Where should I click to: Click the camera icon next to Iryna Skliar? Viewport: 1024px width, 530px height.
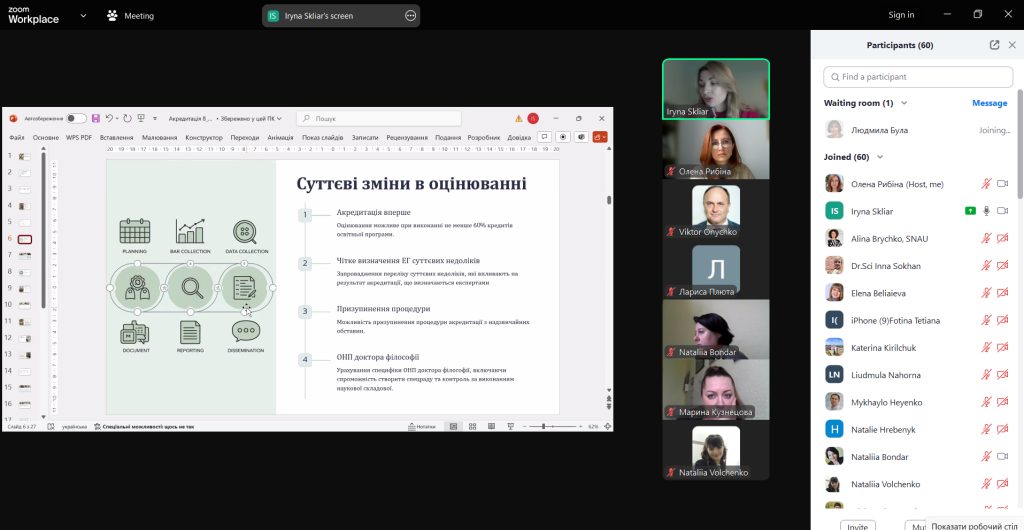(1002, 211)
